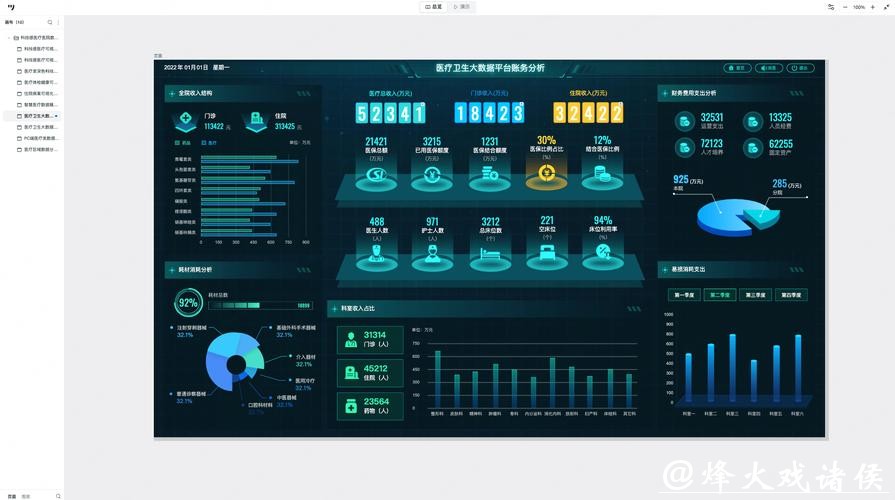Screen dimensions: 895x500
Task: Select 第一季度 quarter toggle
Action: (x=684, y=295)
